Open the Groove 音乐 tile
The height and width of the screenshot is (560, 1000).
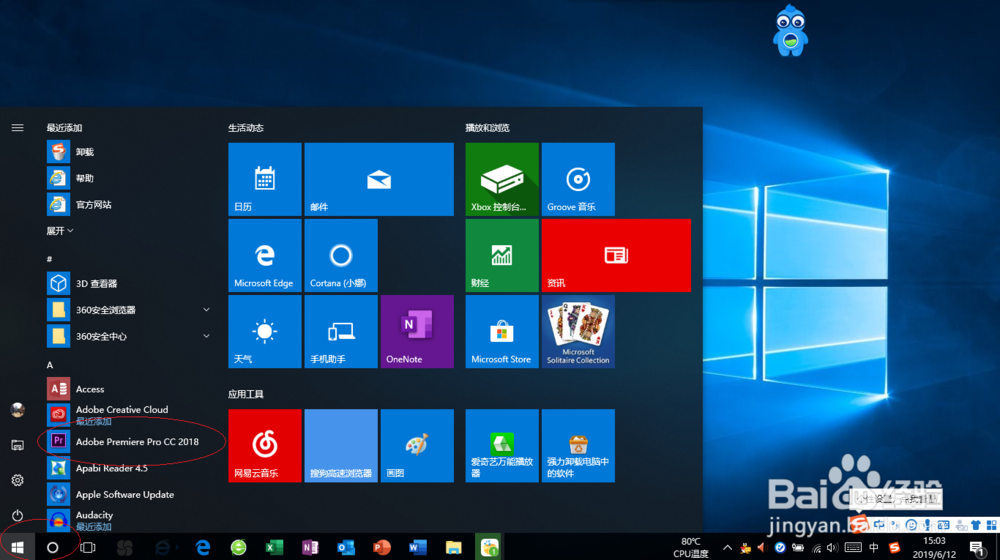[x=578, y=179]
